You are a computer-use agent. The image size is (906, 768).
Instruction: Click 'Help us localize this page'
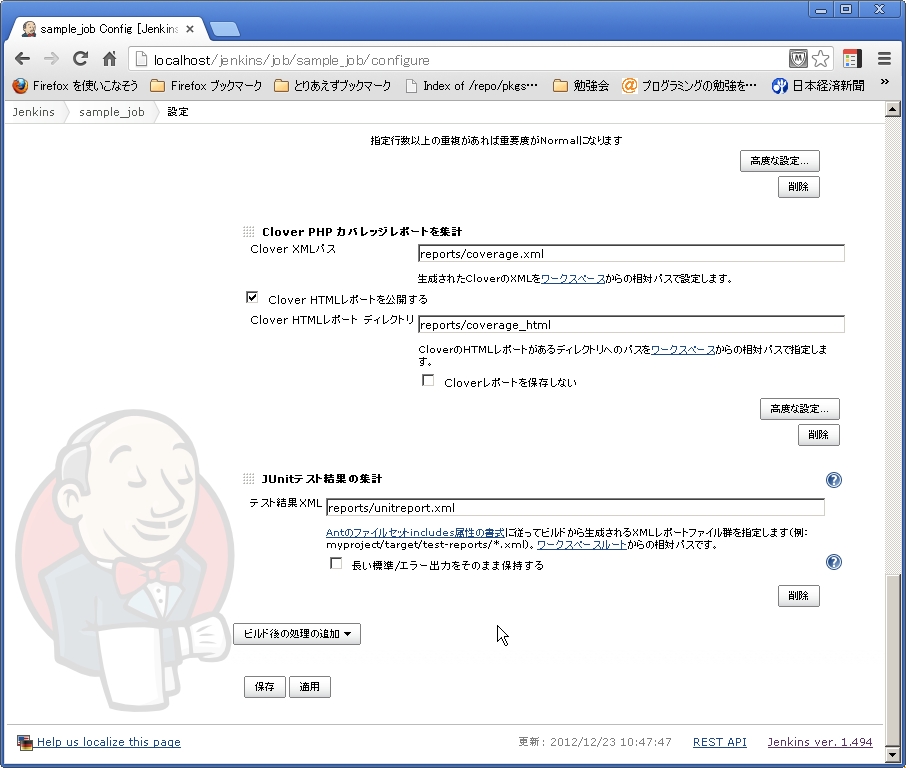[x=109, y=742]
